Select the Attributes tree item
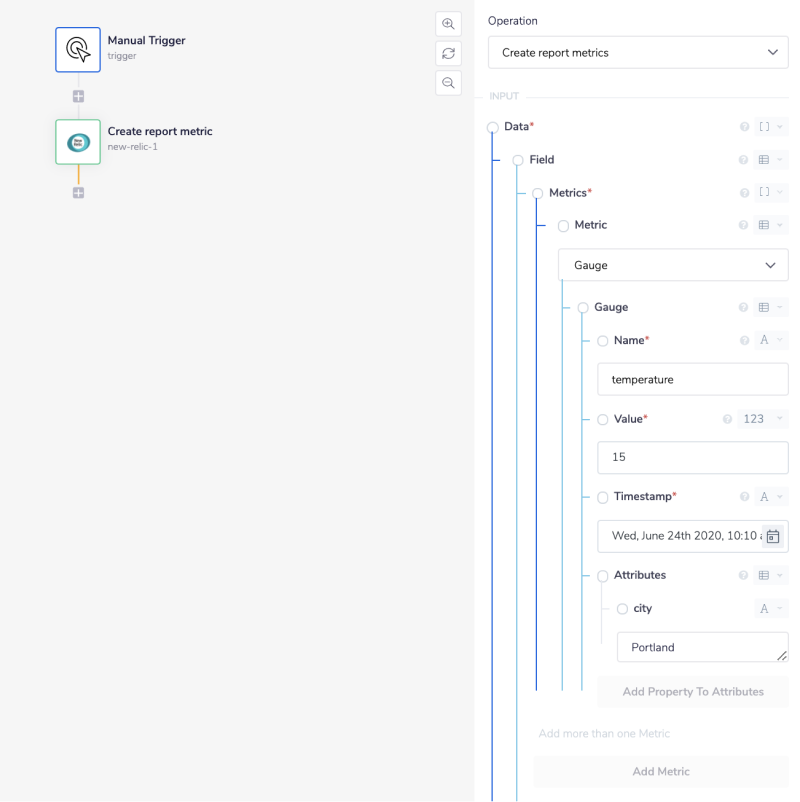 tap(638, 575)
